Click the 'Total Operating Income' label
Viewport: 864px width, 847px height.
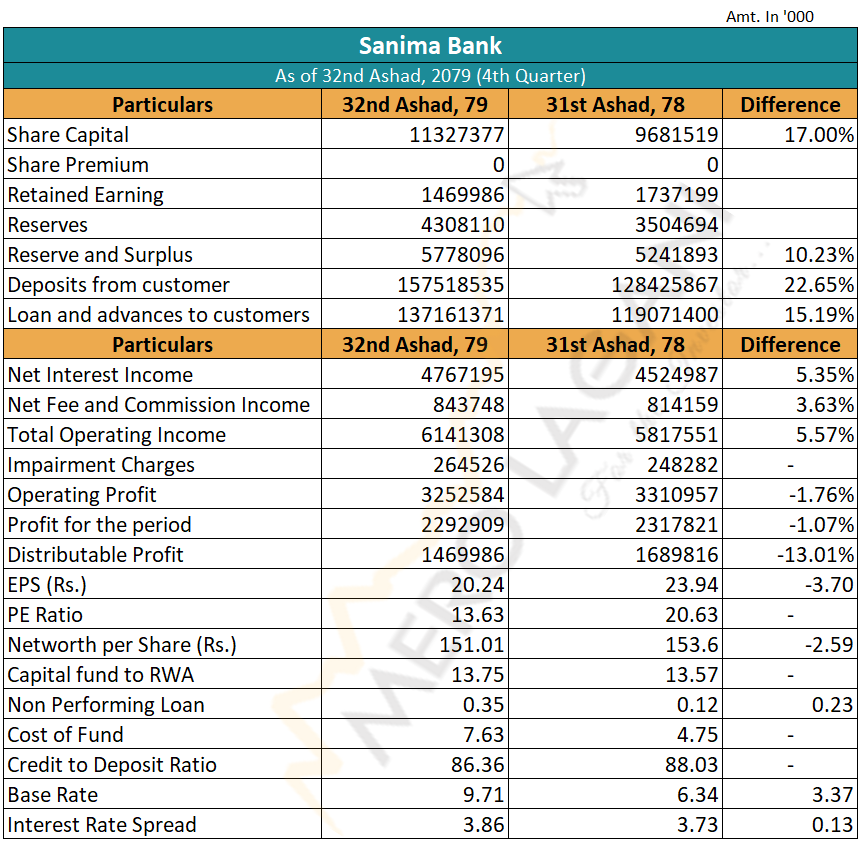point(117,435)
